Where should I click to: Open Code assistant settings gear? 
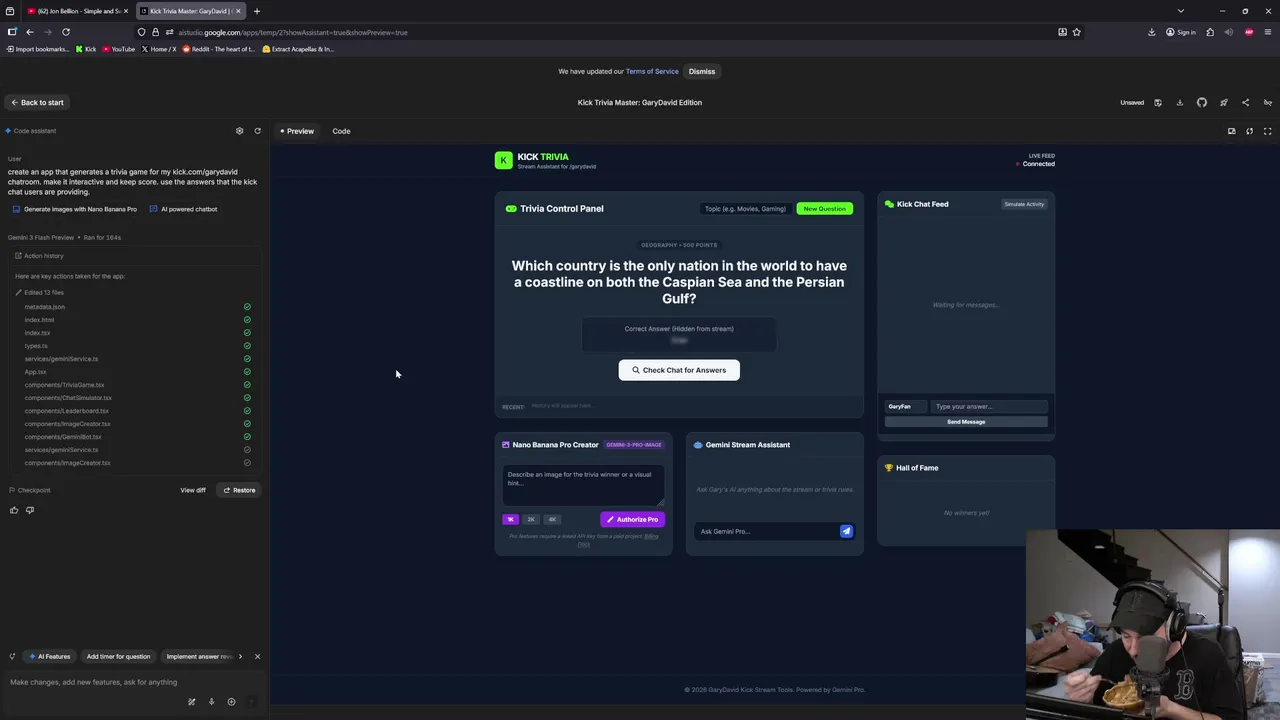coord(239,131)
